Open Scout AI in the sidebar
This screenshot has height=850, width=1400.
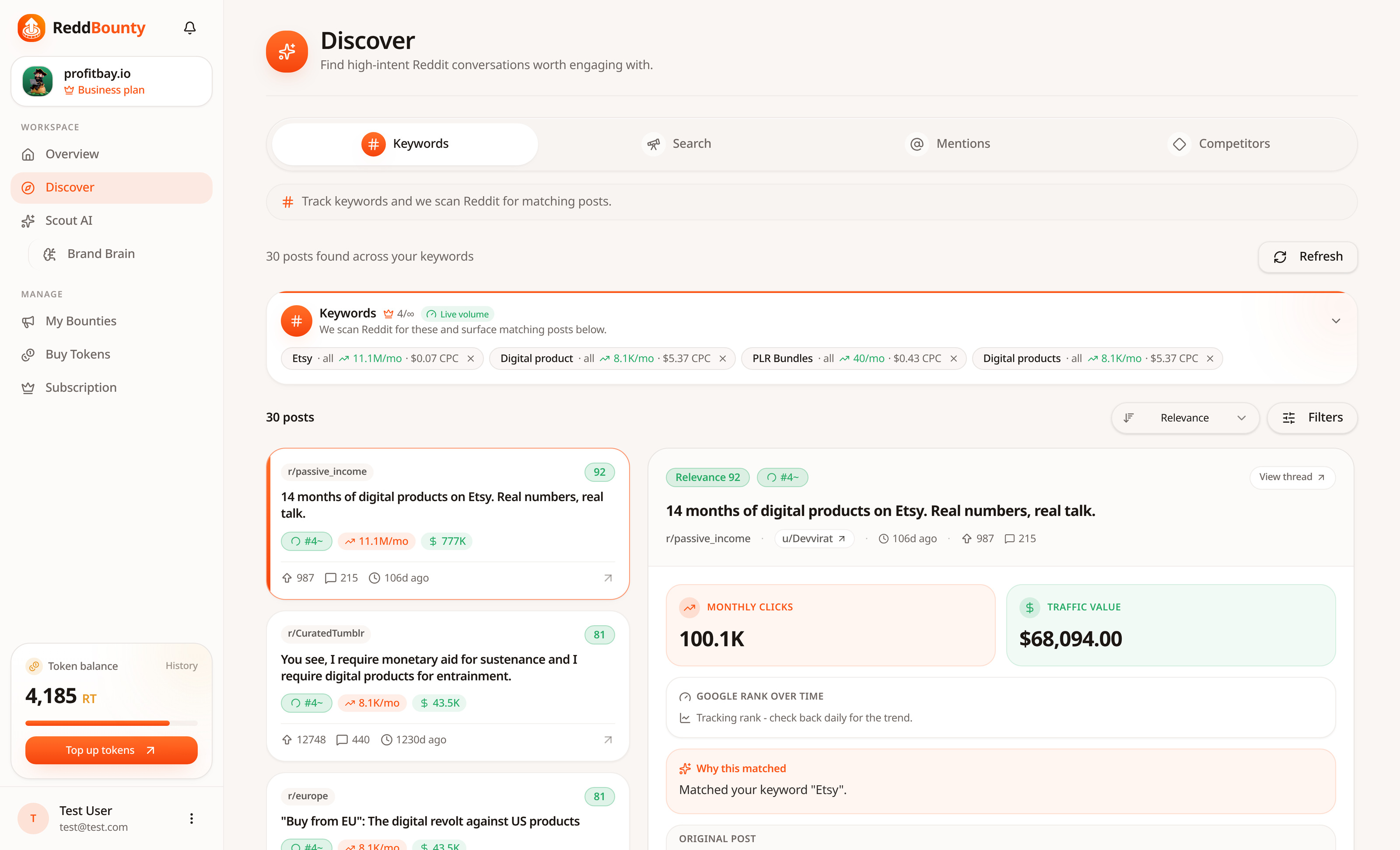pos(112,220)
